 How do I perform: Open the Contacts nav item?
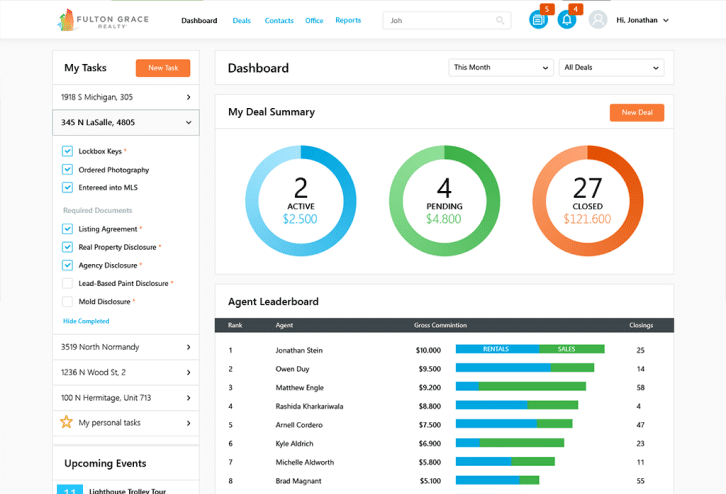pos(279,20)
